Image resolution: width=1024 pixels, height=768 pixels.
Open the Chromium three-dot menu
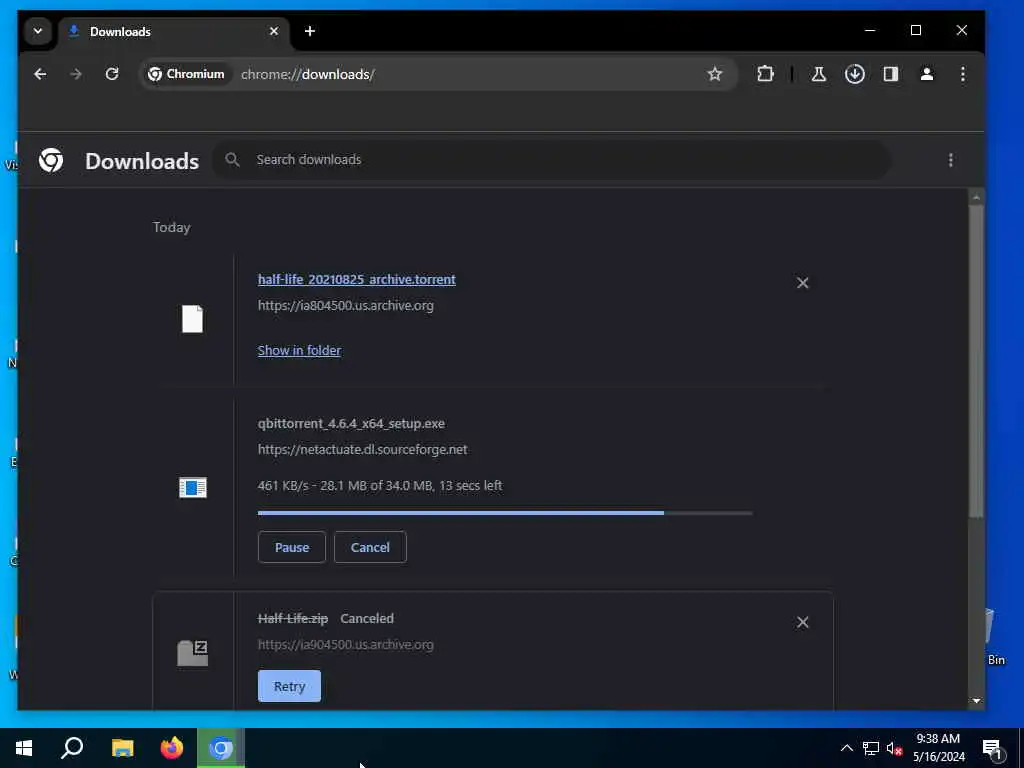963,74
